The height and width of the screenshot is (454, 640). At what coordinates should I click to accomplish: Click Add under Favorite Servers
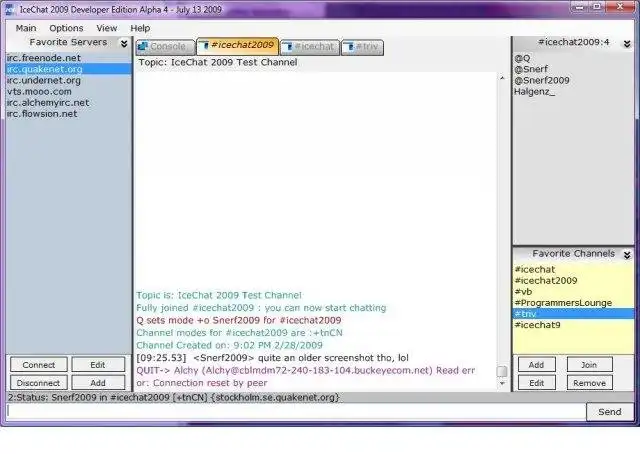(98, 383)
